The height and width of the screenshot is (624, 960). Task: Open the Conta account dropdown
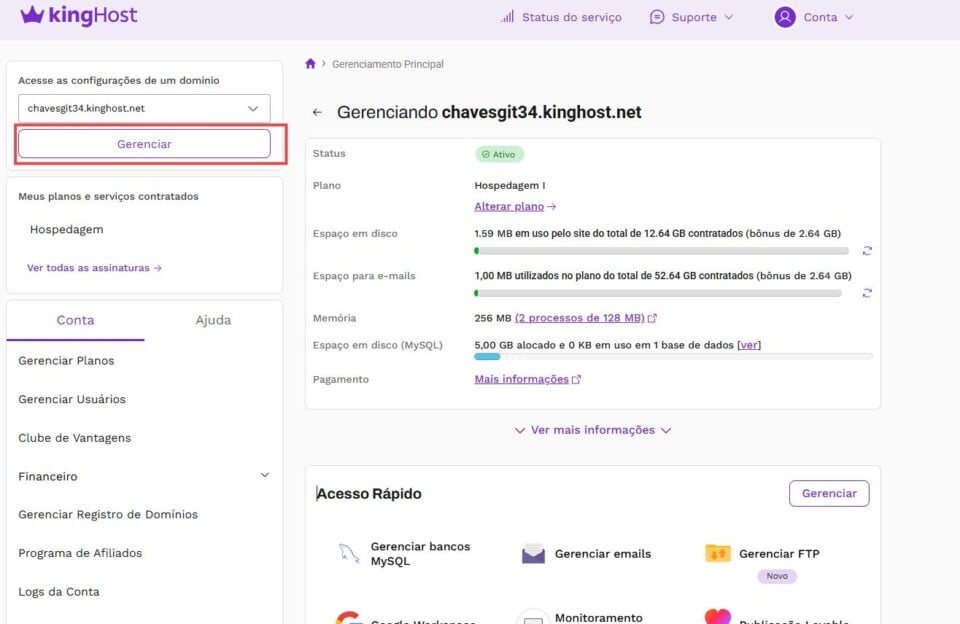point(814,17)
